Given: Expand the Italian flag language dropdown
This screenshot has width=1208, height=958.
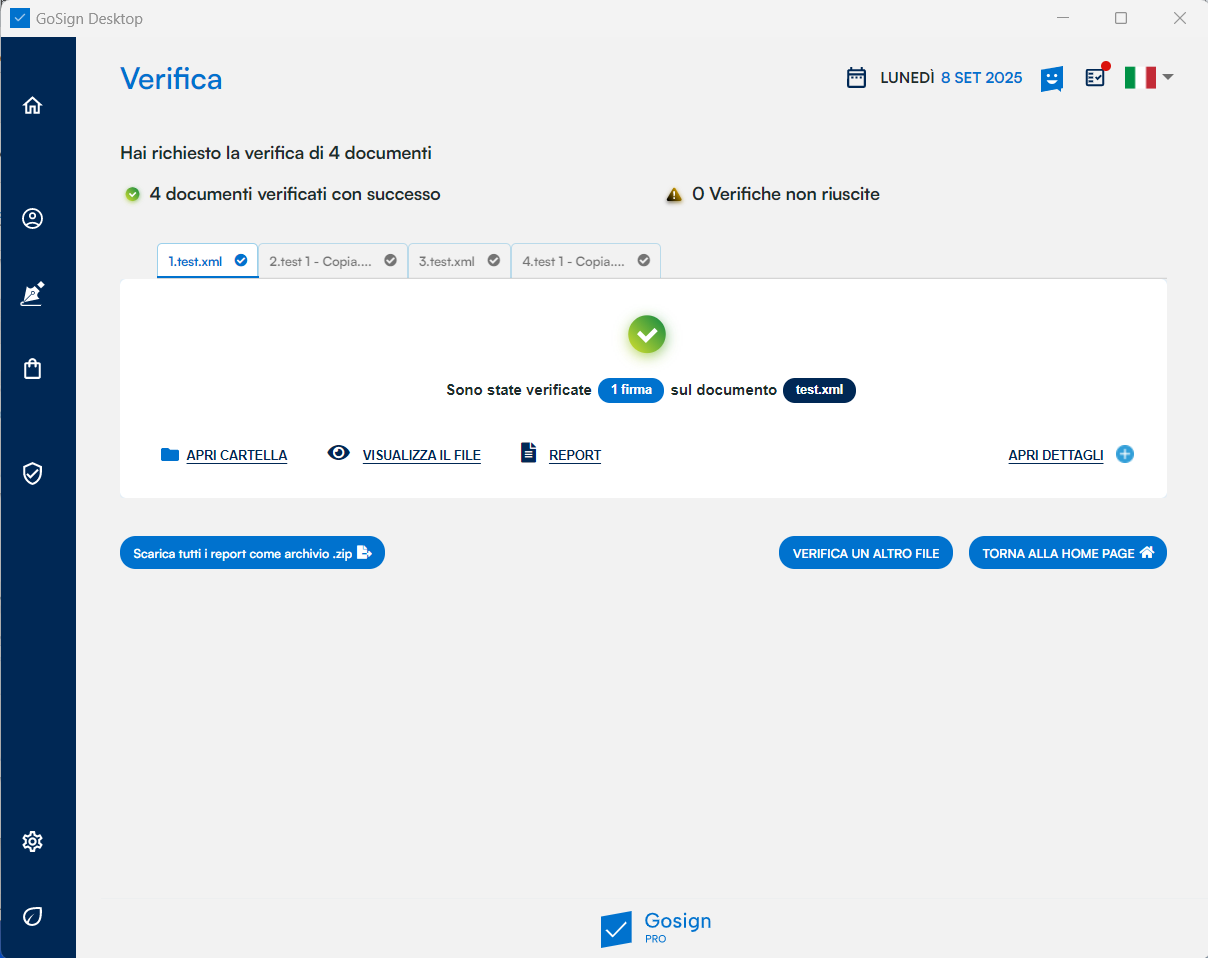Looking at the screenshot, I should click(1148, 77).
